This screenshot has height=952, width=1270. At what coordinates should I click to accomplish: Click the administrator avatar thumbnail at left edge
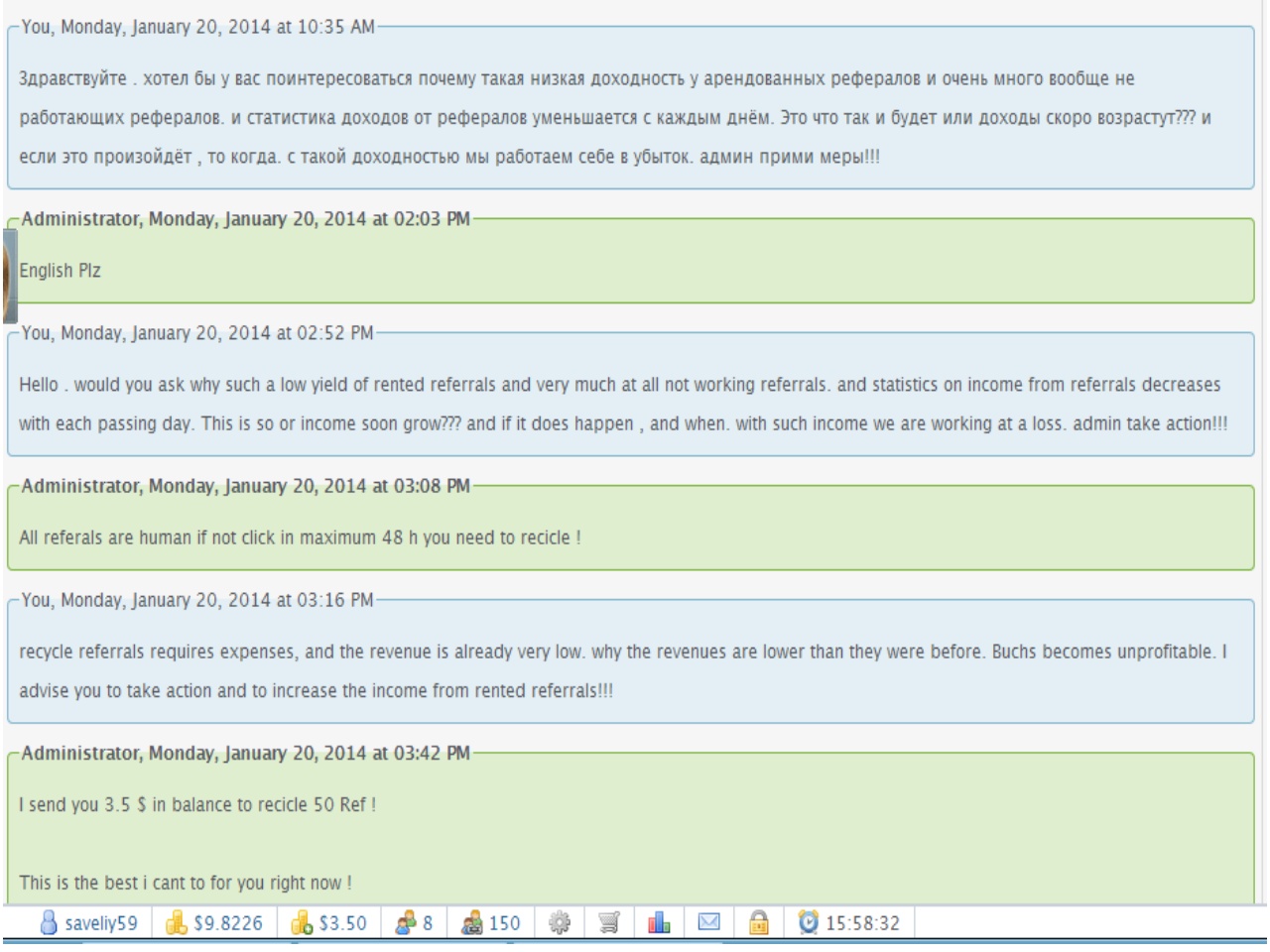[x=8, y=273]
